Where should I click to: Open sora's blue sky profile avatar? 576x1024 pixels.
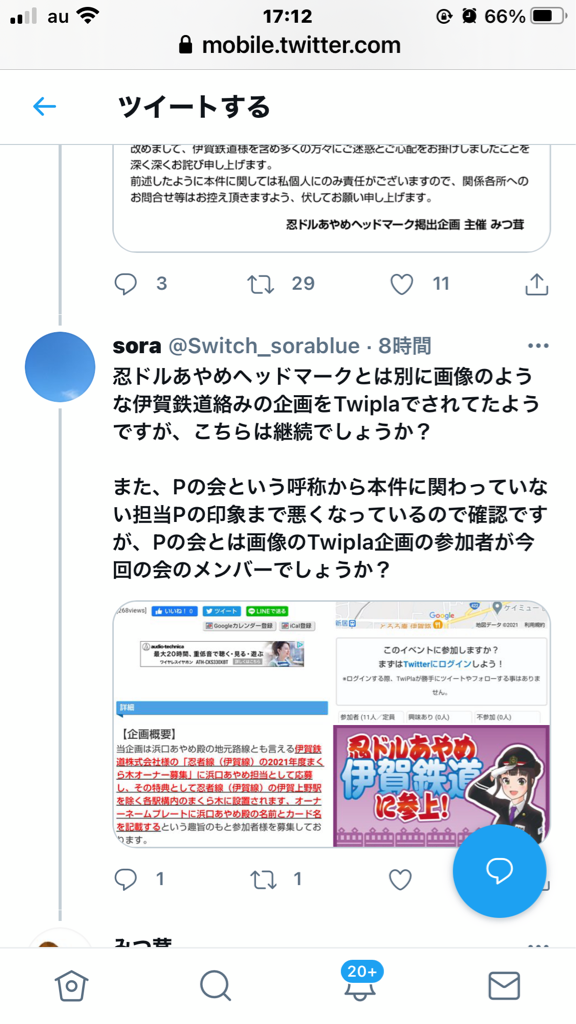tap(60, 366)
